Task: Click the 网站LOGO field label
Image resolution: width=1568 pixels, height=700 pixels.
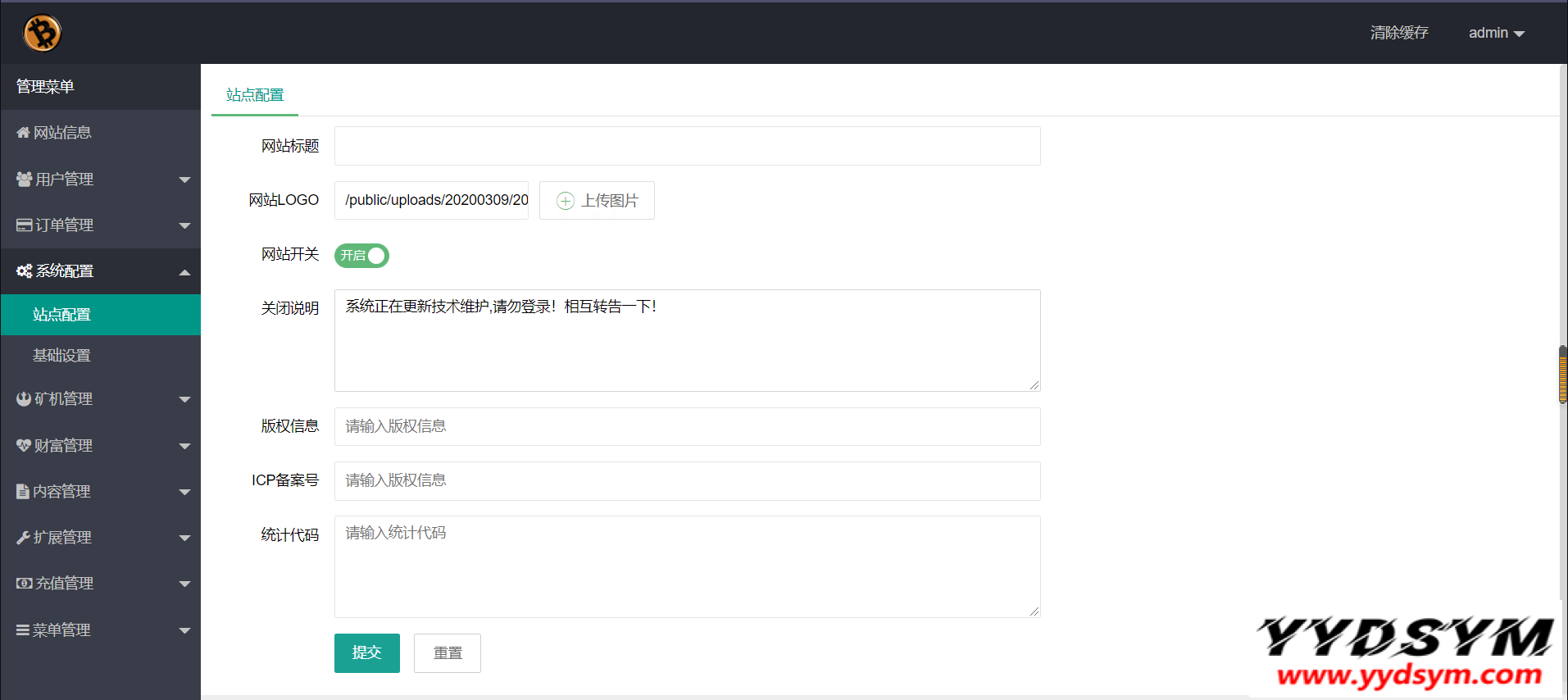Action: (284, 200)
